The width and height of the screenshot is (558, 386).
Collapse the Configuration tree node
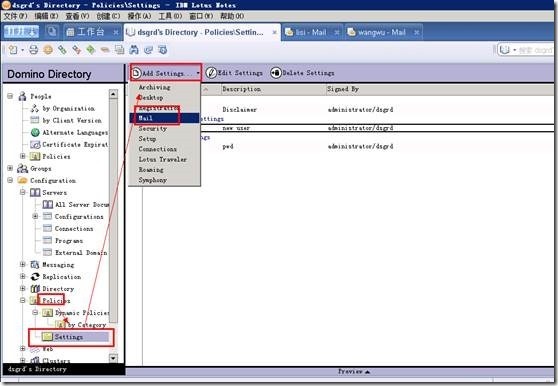tap(10, 180)
